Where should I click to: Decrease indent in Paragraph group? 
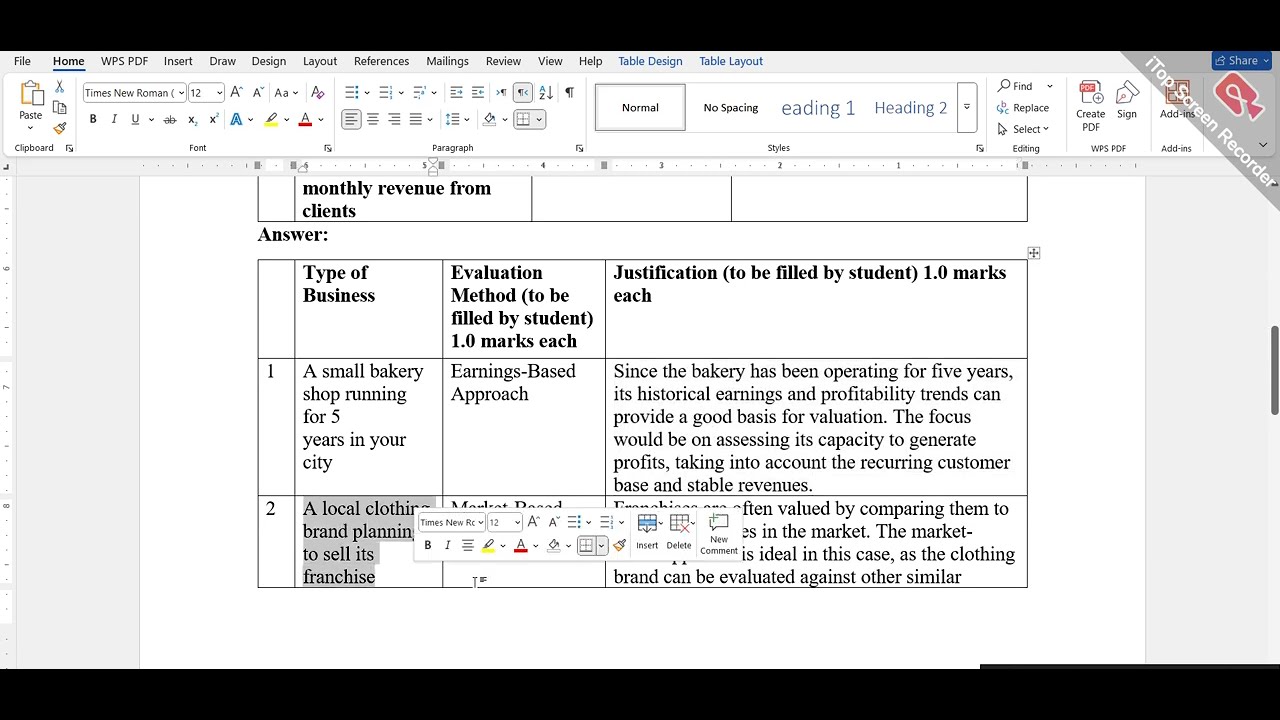(456, 93)
